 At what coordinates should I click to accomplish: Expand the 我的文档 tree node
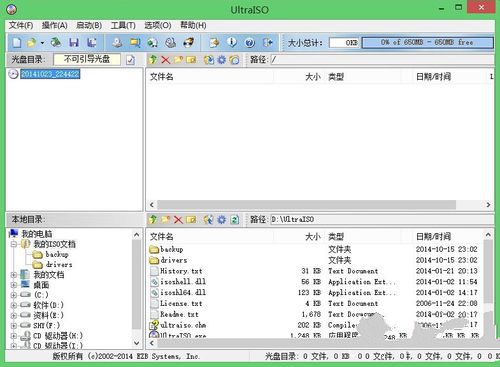[x=14, y=275]
